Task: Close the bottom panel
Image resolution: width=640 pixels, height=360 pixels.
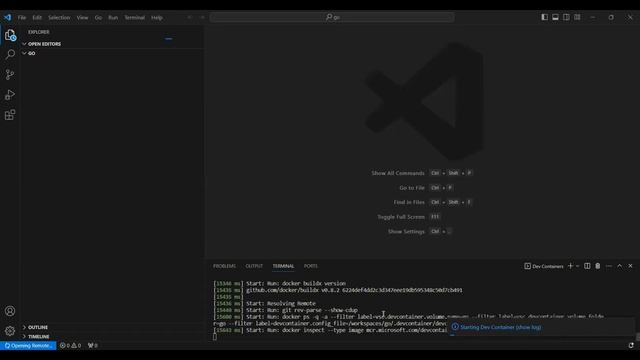Action: (x=630, y=266)
